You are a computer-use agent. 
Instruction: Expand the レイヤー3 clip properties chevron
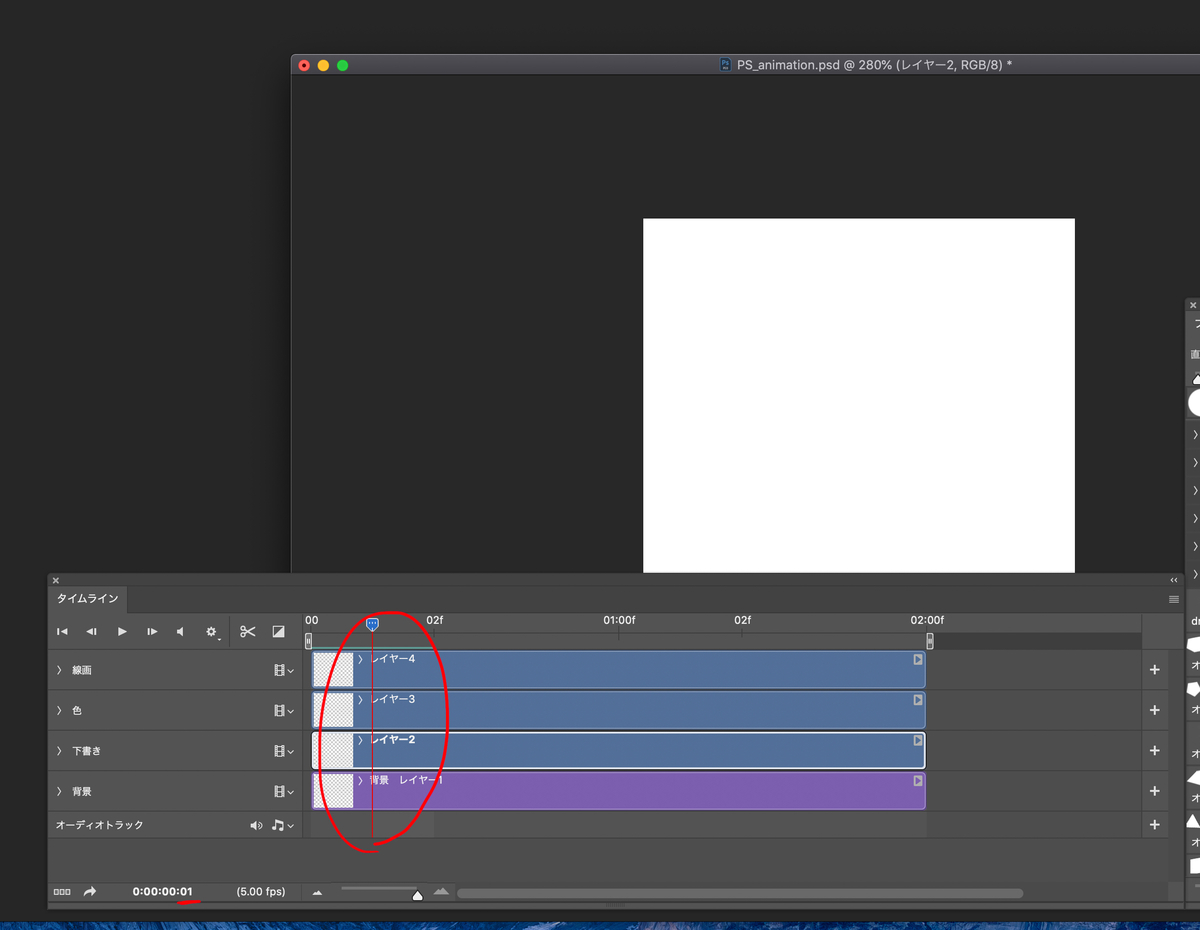[x=361, y=700]
